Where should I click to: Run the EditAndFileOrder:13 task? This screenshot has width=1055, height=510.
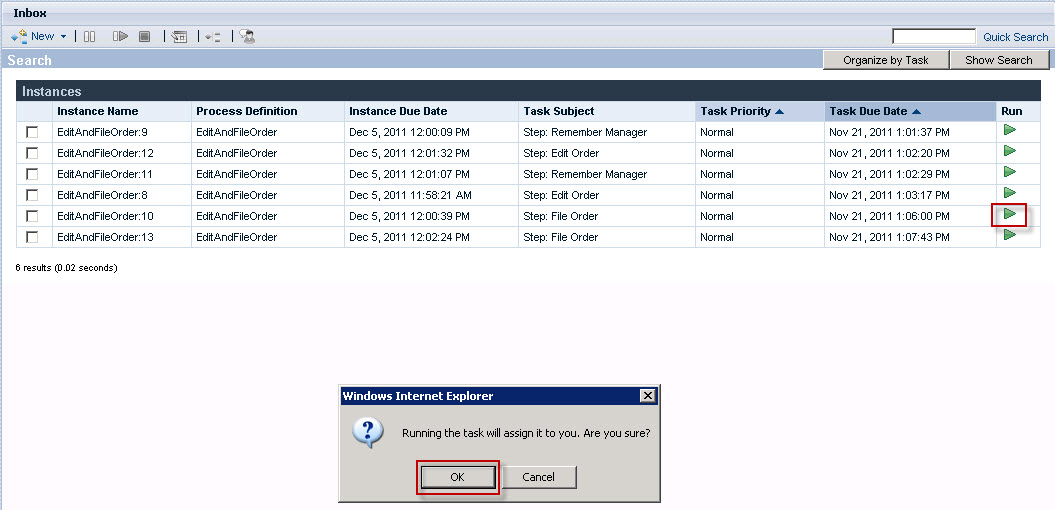(x=1009, y=235)
